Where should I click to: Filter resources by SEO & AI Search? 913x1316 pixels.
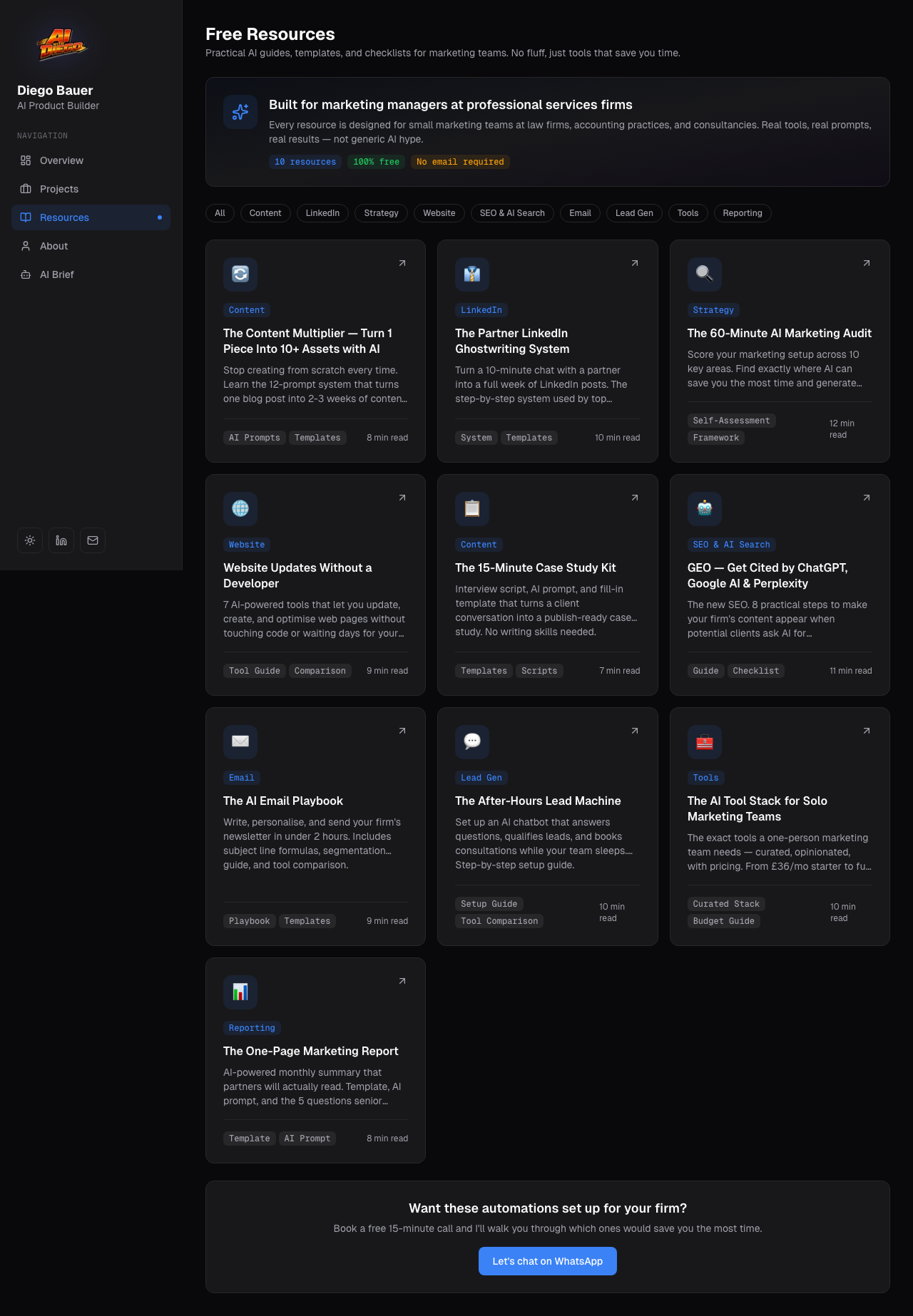pyautogui.click(x=512, y=213)
